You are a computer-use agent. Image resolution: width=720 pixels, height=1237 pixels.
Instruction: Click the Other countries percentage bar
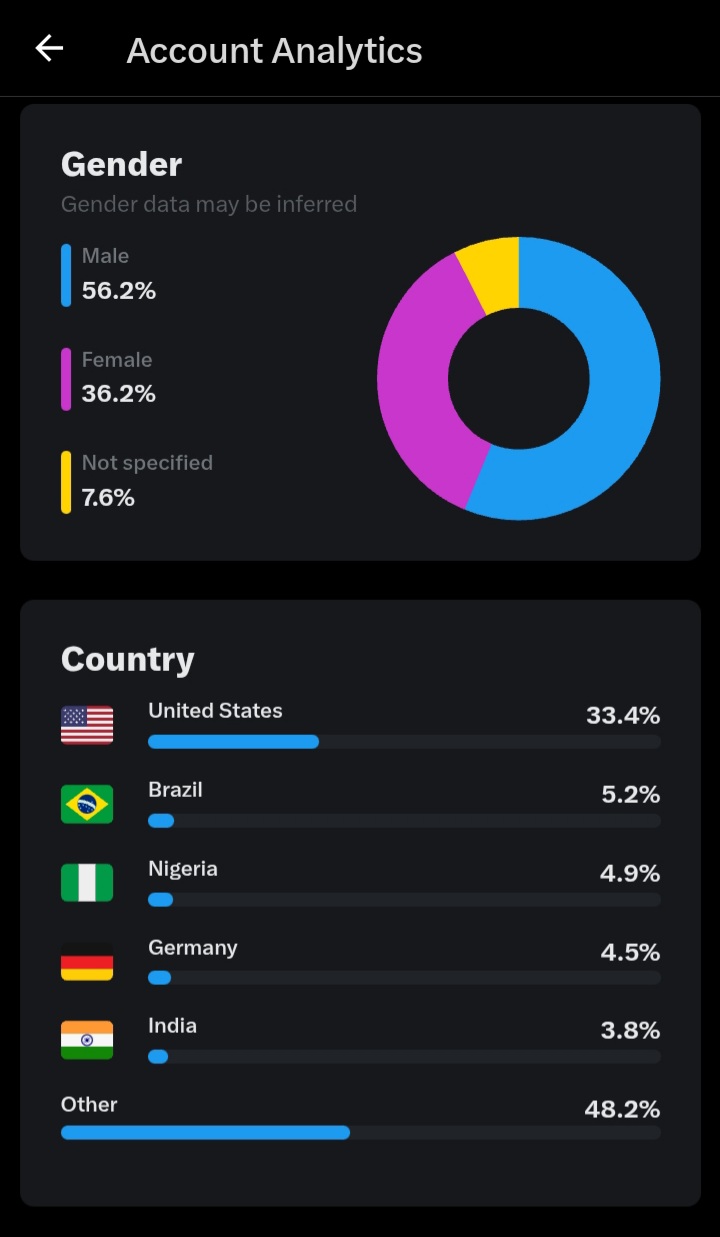[361, 1132]
